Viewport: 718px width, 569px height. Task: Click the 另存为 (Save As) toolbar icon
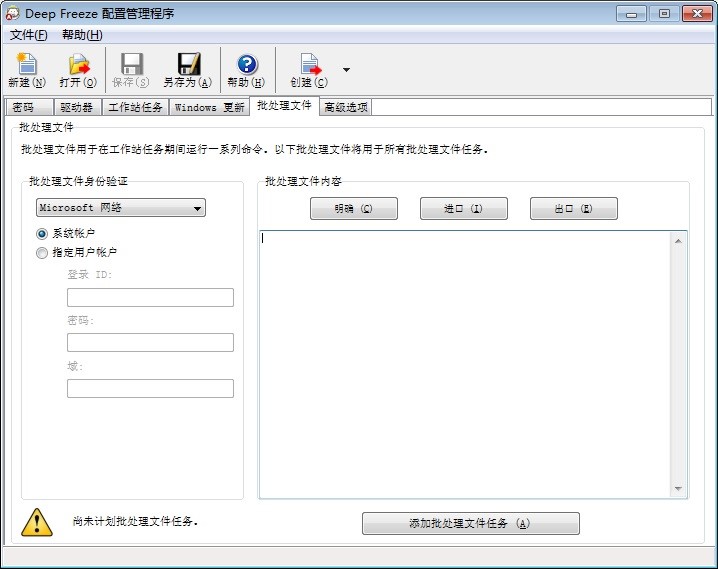(x=188, y=65)
